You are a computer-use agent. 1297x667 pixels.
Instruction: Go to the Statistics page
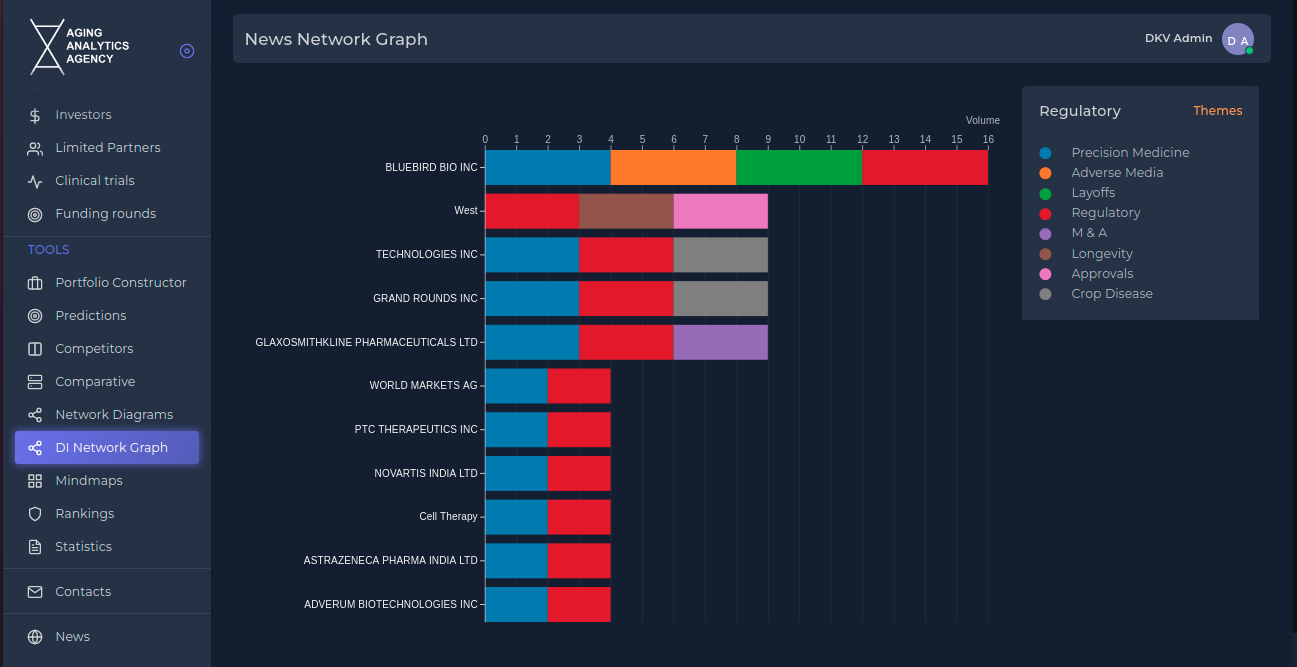(83, 547)
